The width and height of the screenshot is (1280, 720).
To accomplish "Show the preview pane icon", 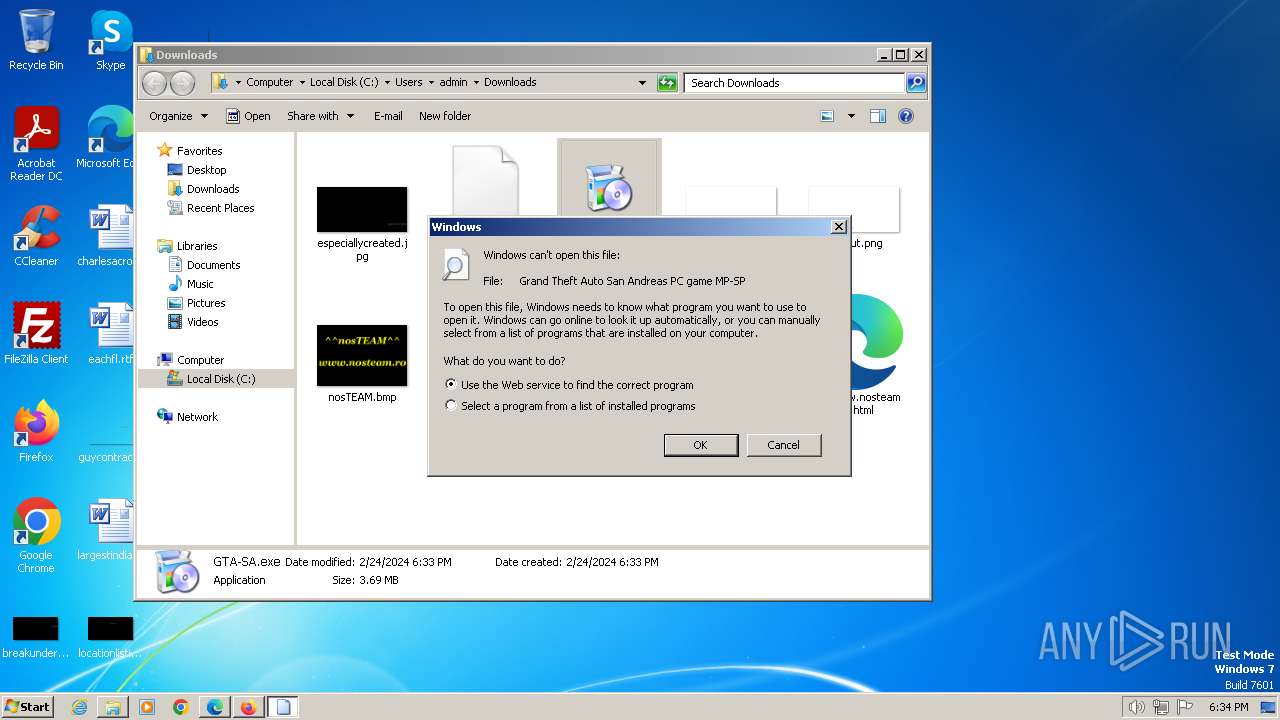I will coord(878,116).
